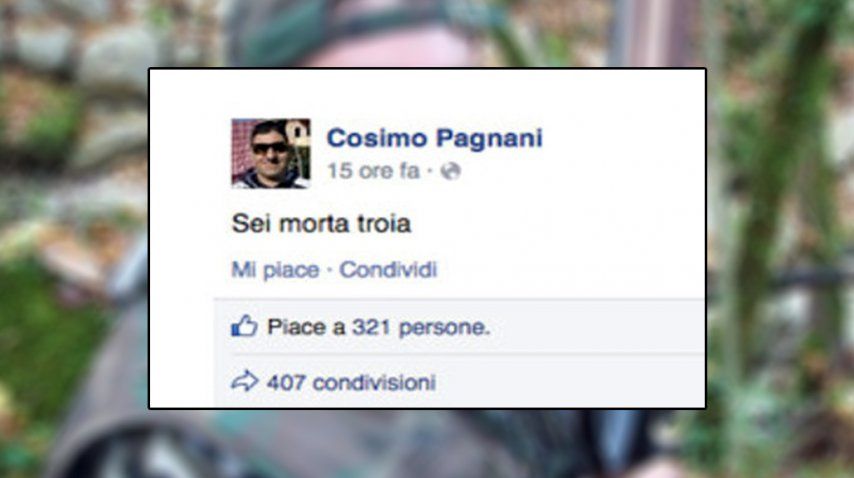
Task: Click the gray shares summary row
Action: pos(459,381)
